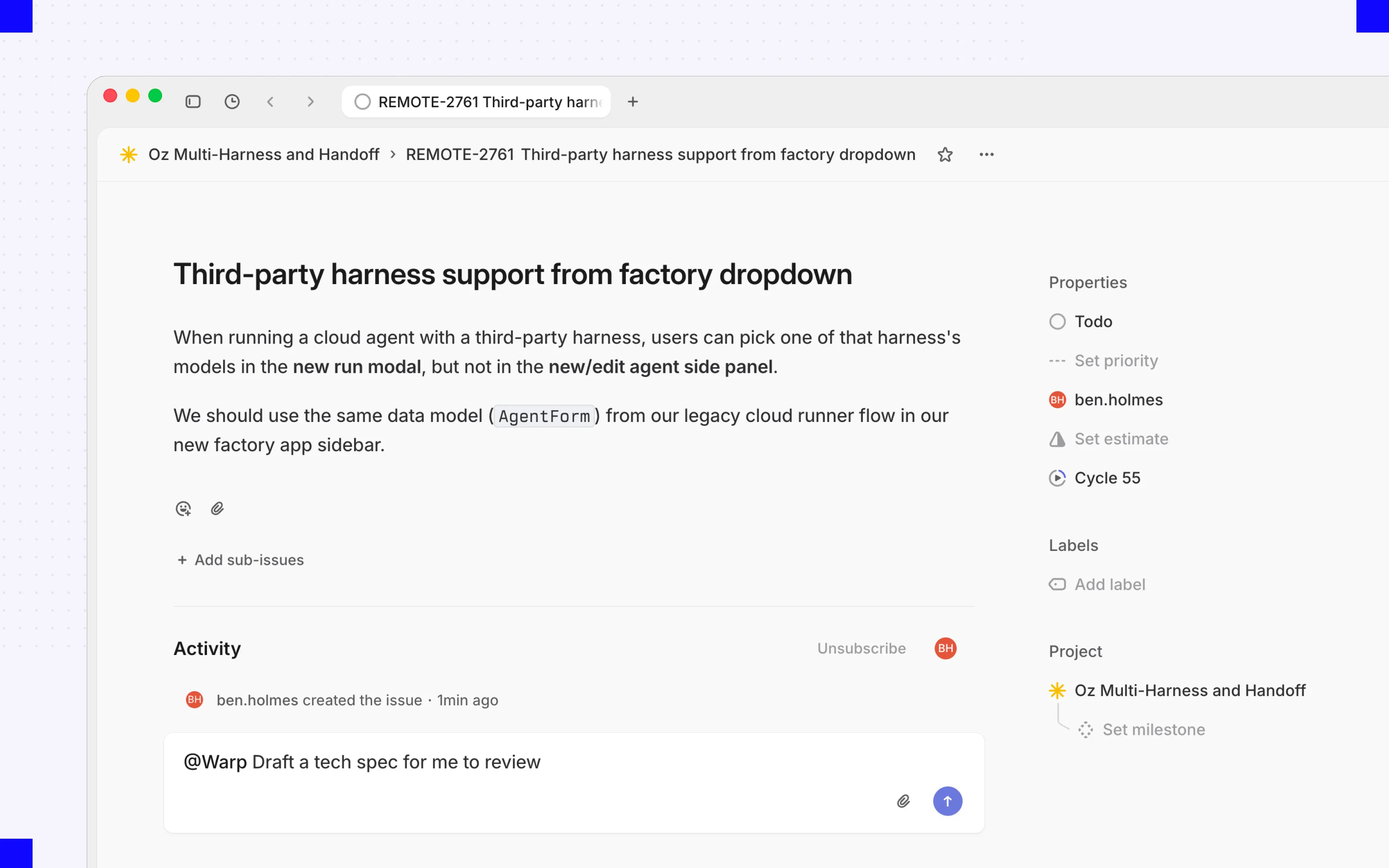Click the project star icon in breadcrumb

pos(129,154)
